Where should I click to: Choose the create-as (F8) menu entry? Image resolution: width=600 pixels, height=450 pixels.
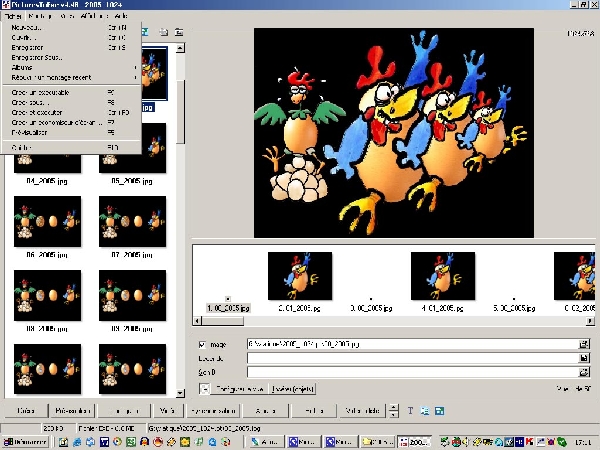tap(71, 102)
